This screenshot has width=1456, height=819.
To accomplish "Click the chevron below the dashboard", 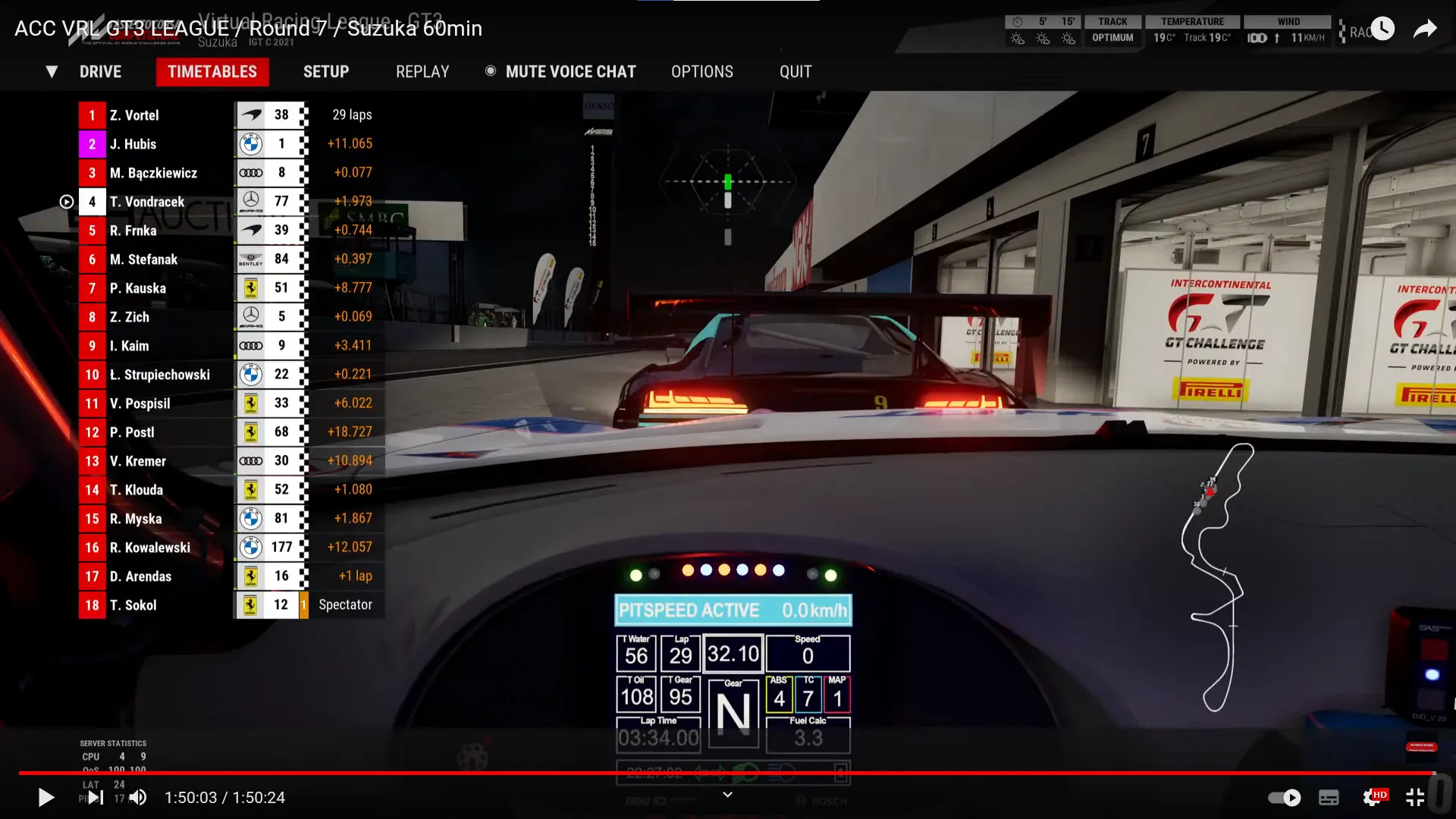I will tap(727, 795).
